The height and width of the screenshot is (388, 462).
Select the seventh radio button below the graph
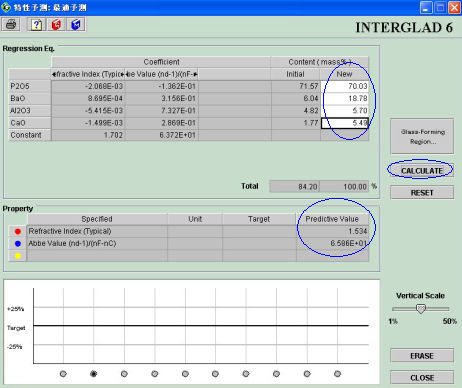[x=246, y=374]
